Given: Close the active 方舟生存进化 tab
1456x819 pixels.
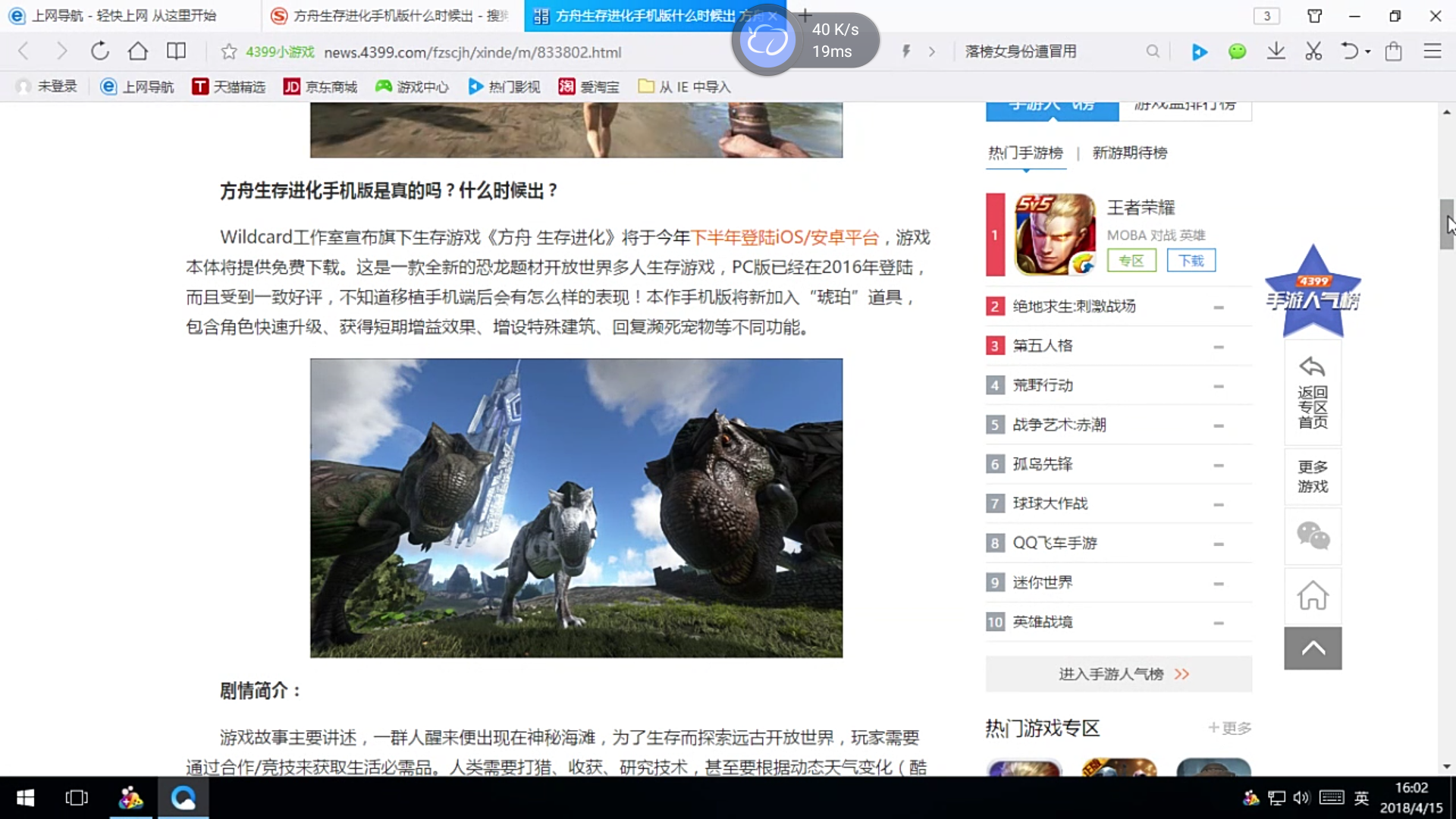Looking at the screenshot, I should click(772, 16).
